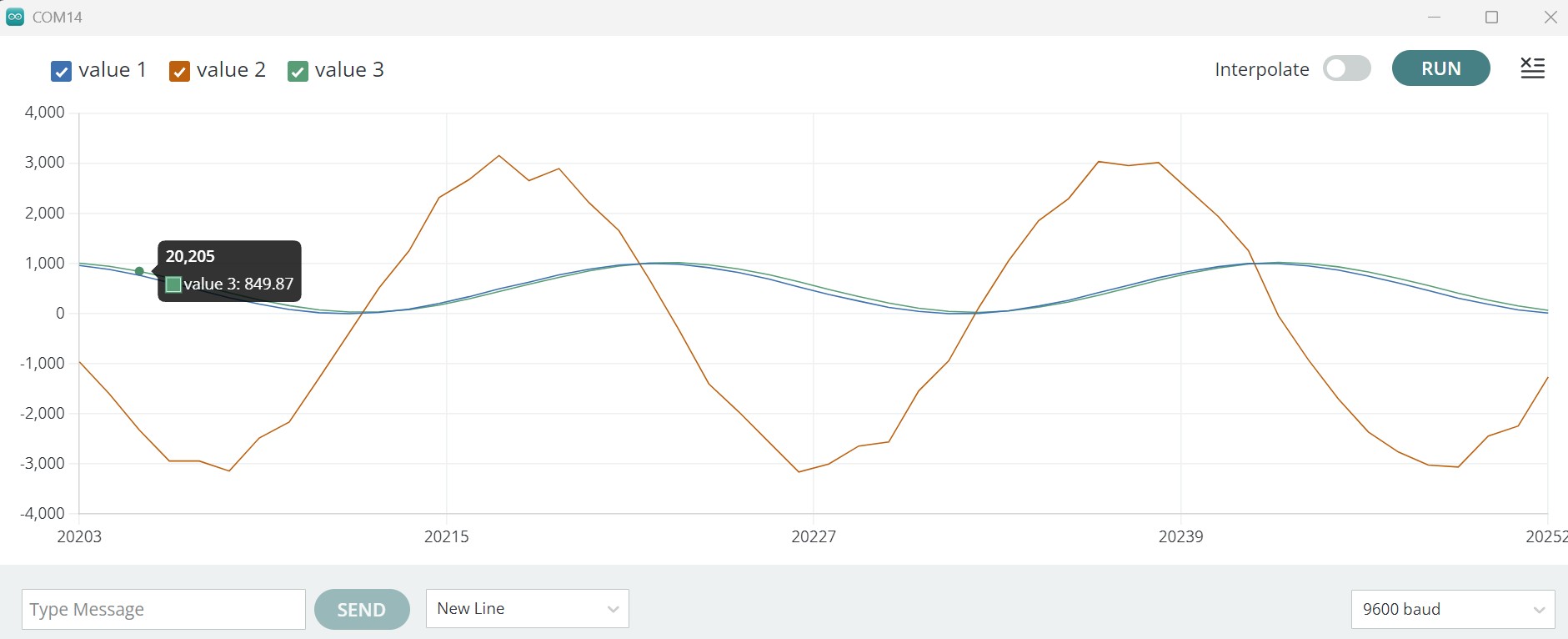Viewport: 1568px width, 639px height.
Task: Open the New Line ending dropdown
Action: (527, 609)
